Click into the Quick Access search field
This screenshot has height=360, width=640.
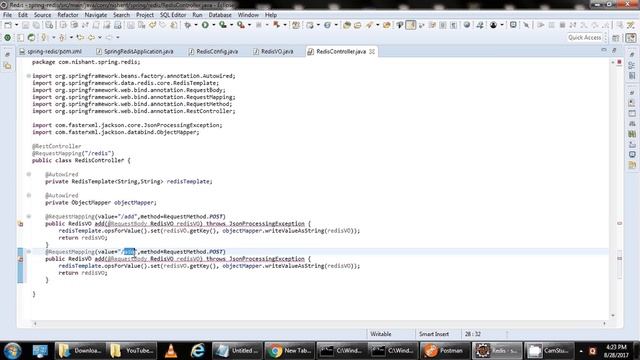click(x=585, y=38)
